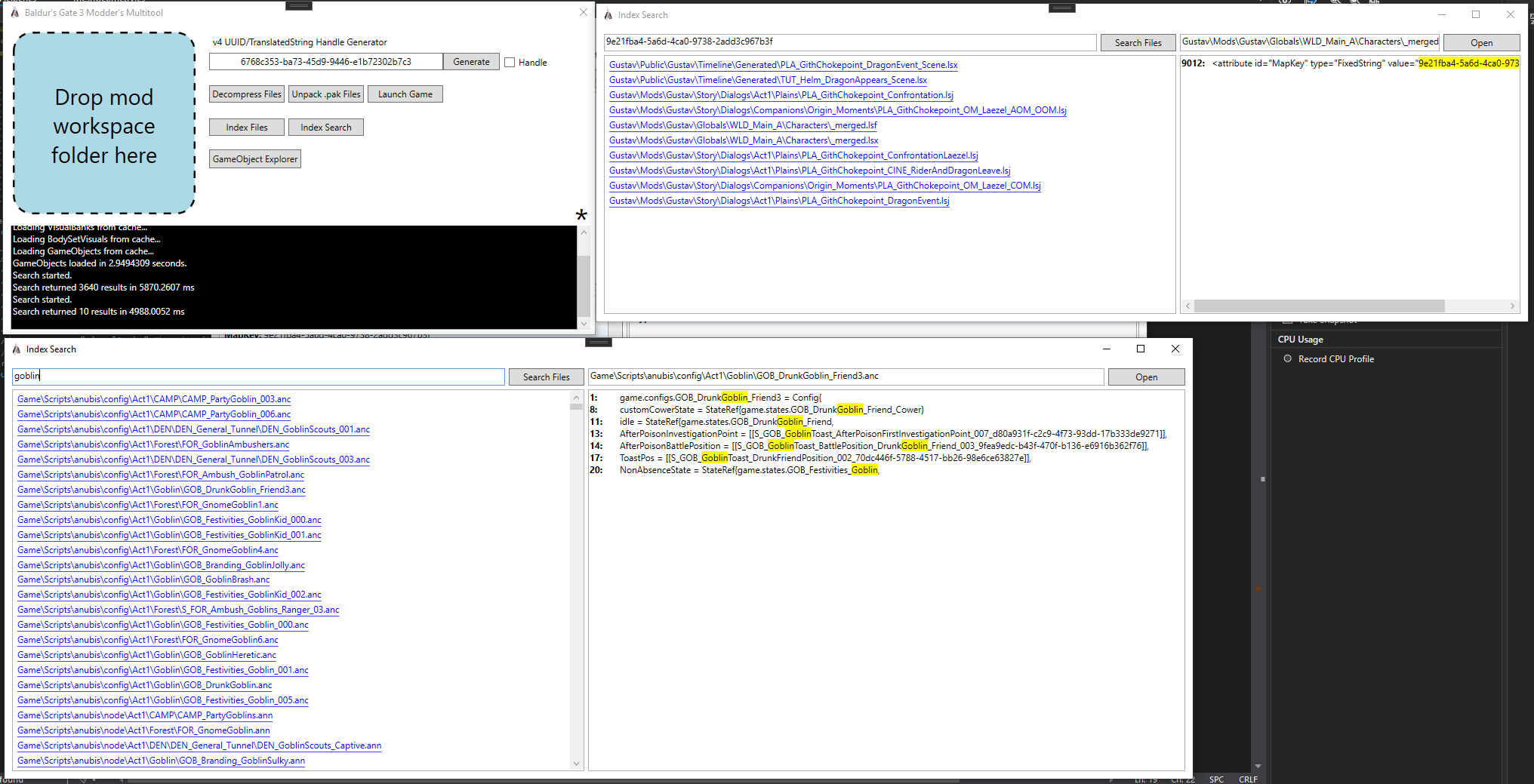Click line 20 NonAbsenceState text

pos(750,470)
